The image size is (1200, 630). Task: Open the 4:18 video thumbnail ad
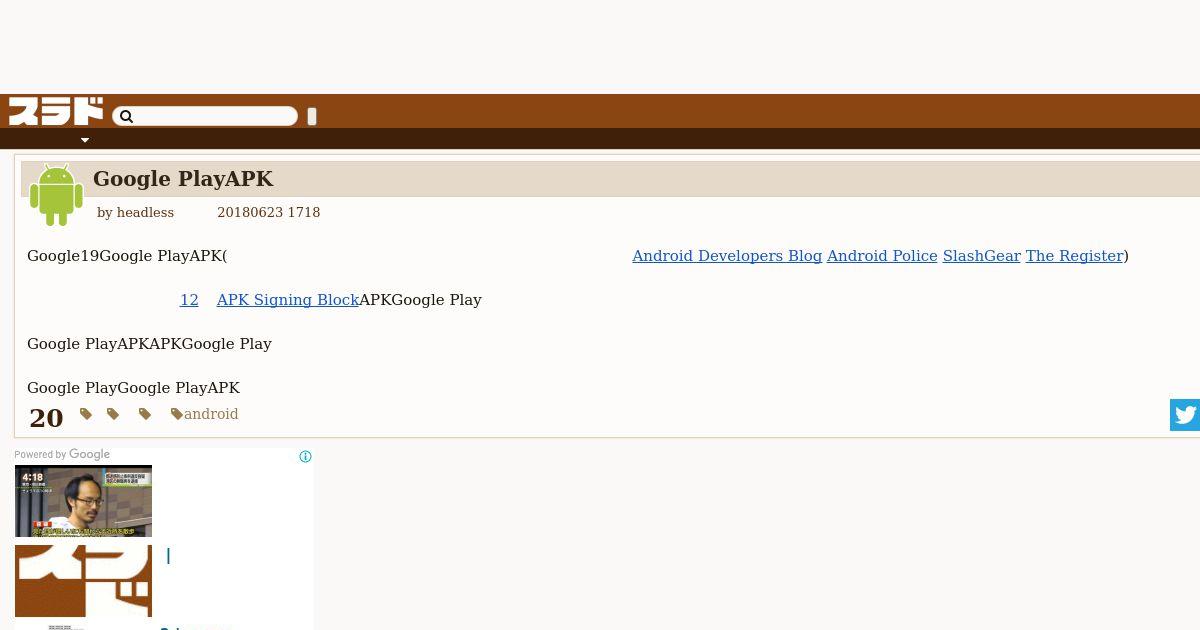tap(83, 501)
